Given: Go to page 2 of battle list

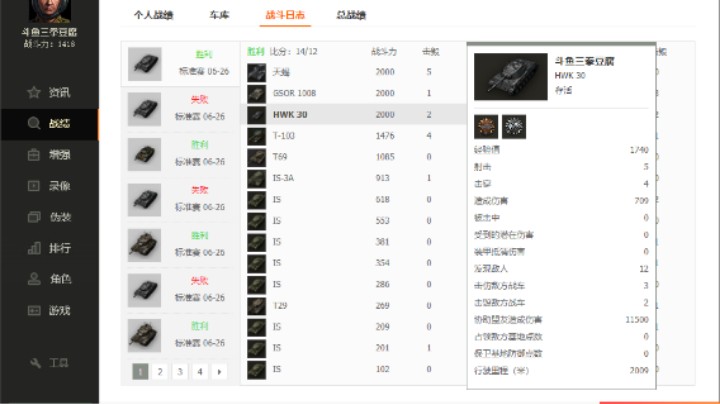Looking at the screenshot, I should 160,371.
